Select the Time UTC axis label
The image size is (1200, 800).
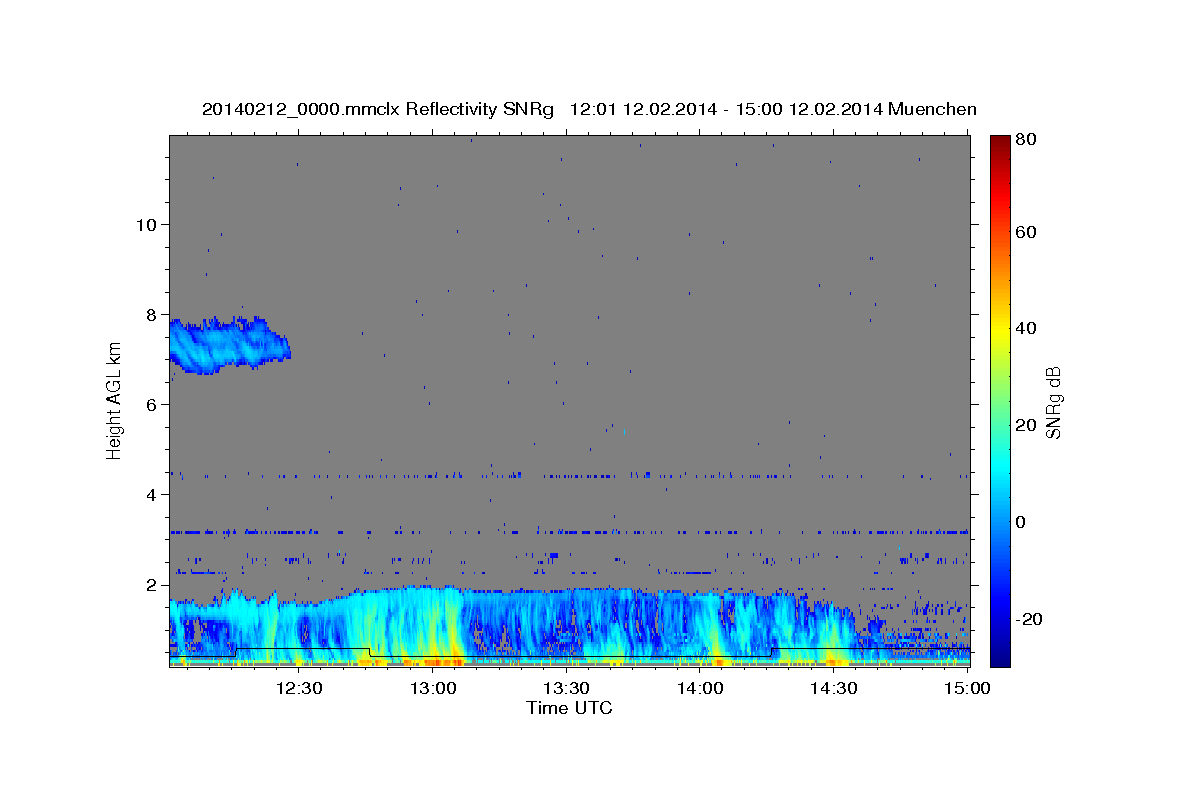click(569, 708)
